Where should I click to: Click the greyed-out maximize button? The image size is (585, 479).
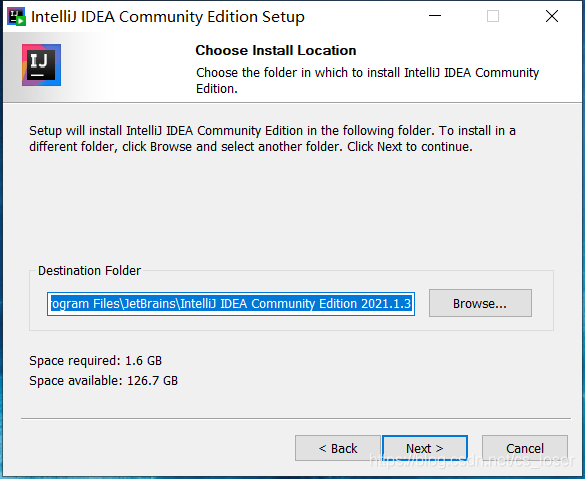coord(493,16)
